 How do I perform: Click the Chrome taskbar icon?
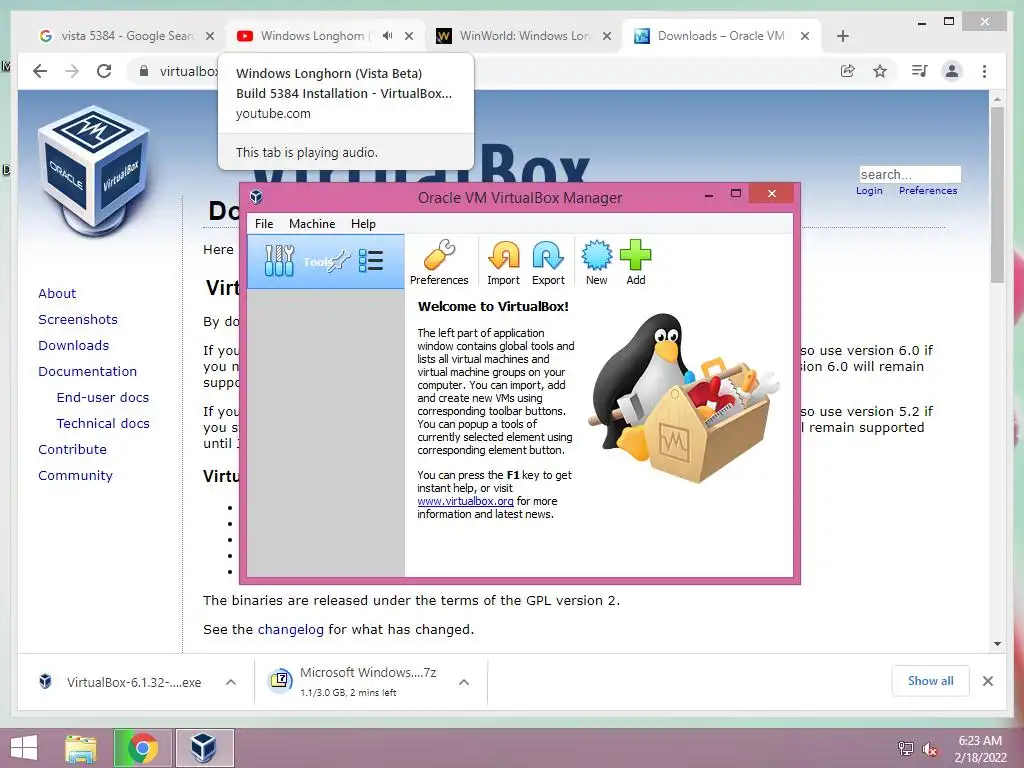pos(142,748)
